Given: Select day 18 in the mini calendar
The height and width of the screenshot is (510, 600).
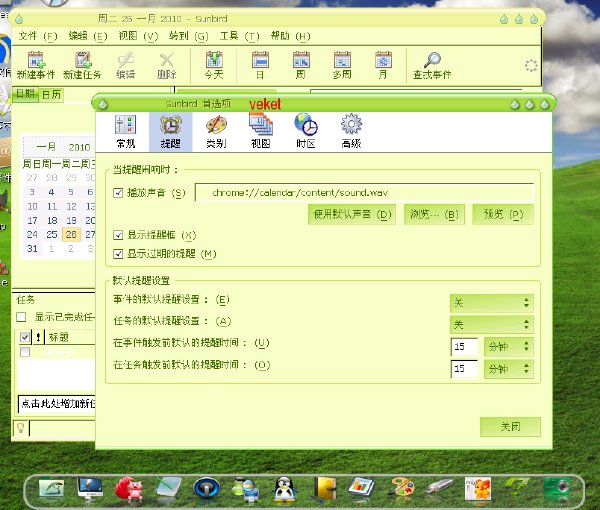Looking at the screenshot, I should click(52, 220).
